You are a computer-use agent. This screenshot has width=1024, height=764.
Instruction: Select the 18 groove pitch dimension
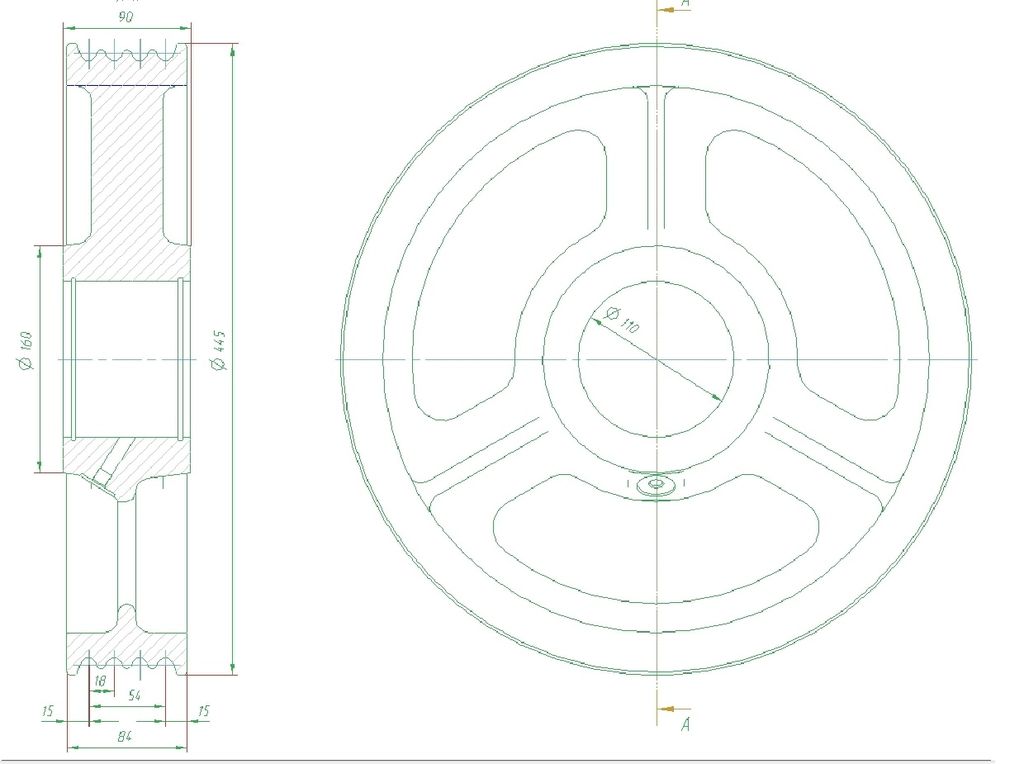(99, 681)
